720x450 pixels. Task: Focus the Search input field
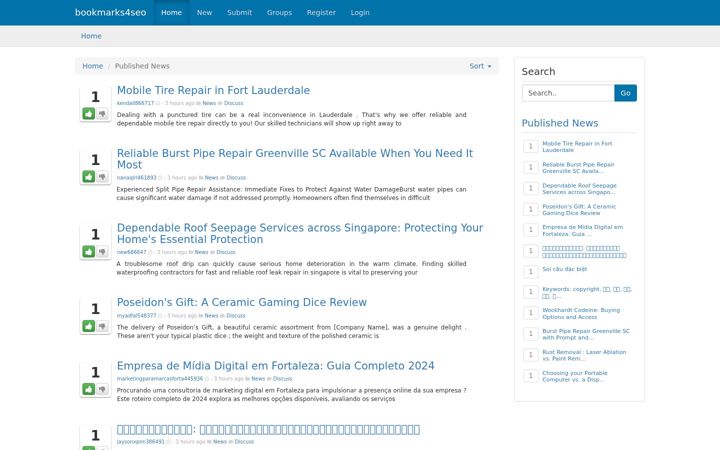click(568, 93)
